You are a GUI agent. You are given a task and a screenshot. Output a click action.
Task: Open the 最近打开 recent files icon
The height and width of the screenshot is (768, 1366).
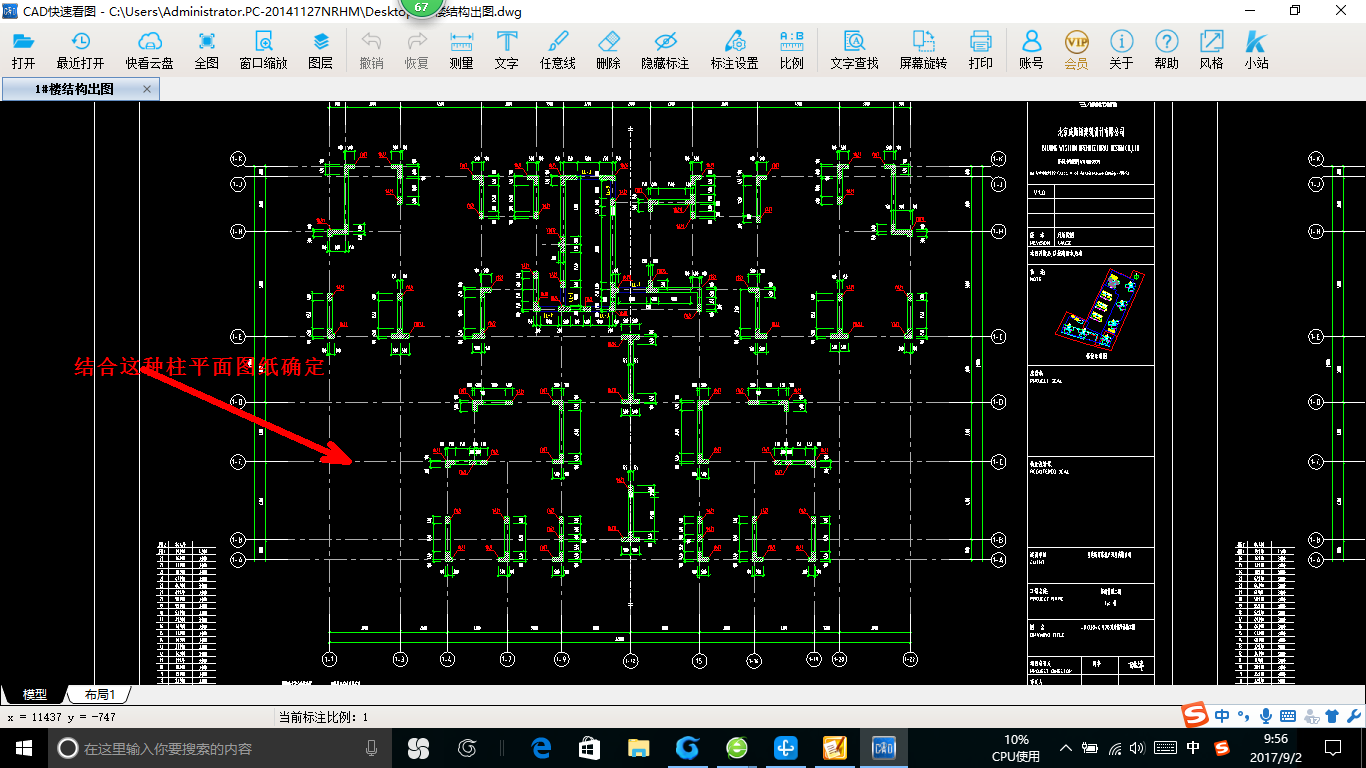tap(80, 50)
